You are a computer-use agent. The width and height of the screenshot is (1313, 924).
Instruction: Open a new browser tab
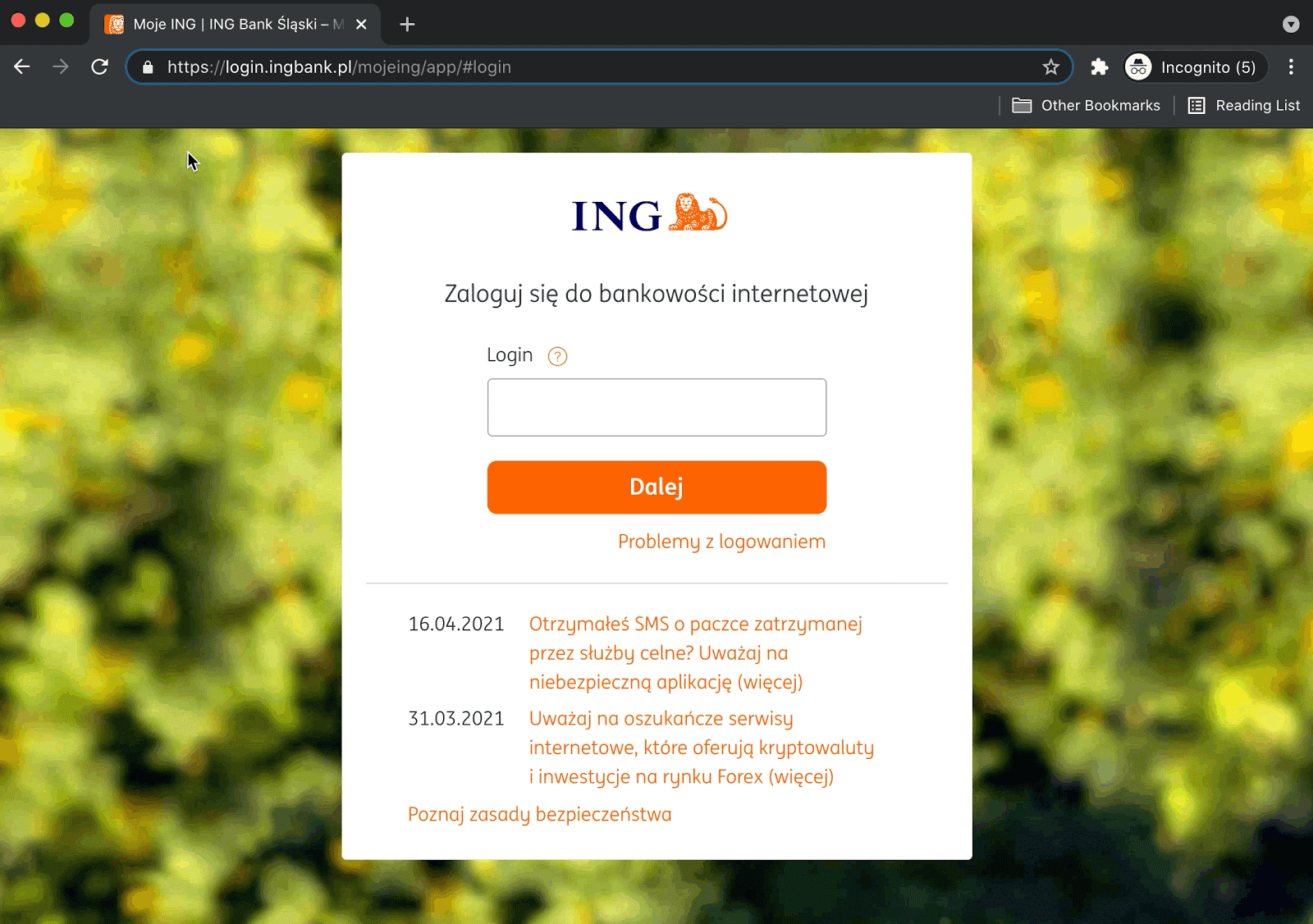point(406,24)
